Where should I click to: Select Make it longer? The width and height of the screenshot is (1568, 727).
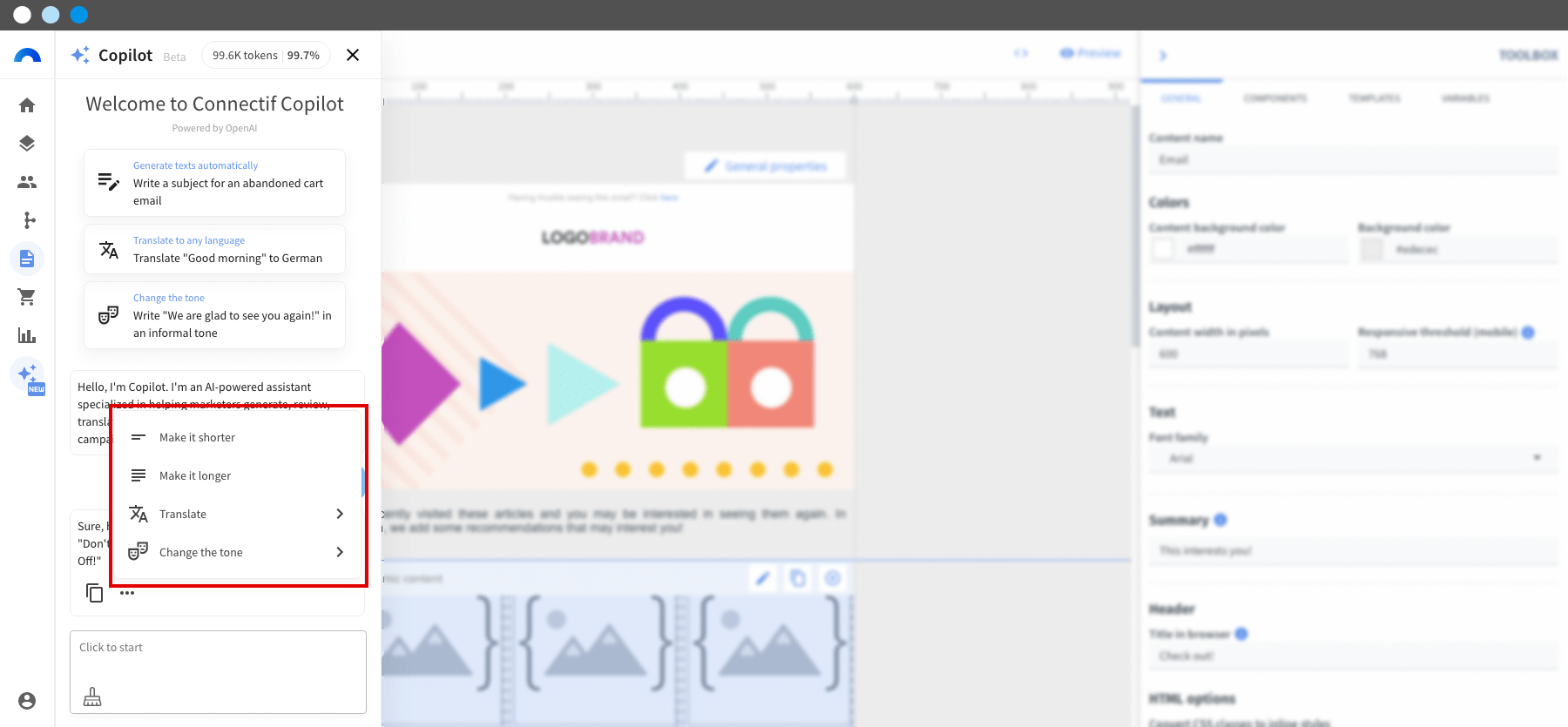[x=237, y=475]
